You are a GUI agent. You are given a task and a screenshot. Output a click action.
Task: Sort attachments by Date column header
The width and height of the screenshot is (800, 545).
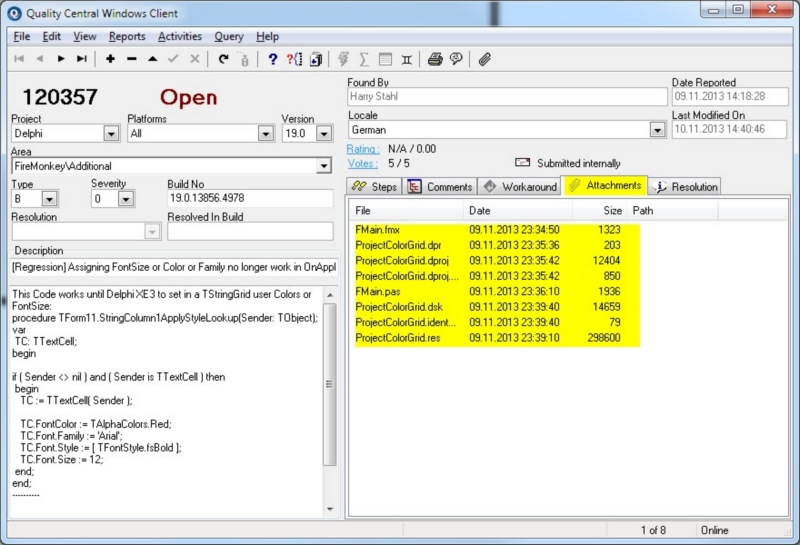tap(517, 211)
